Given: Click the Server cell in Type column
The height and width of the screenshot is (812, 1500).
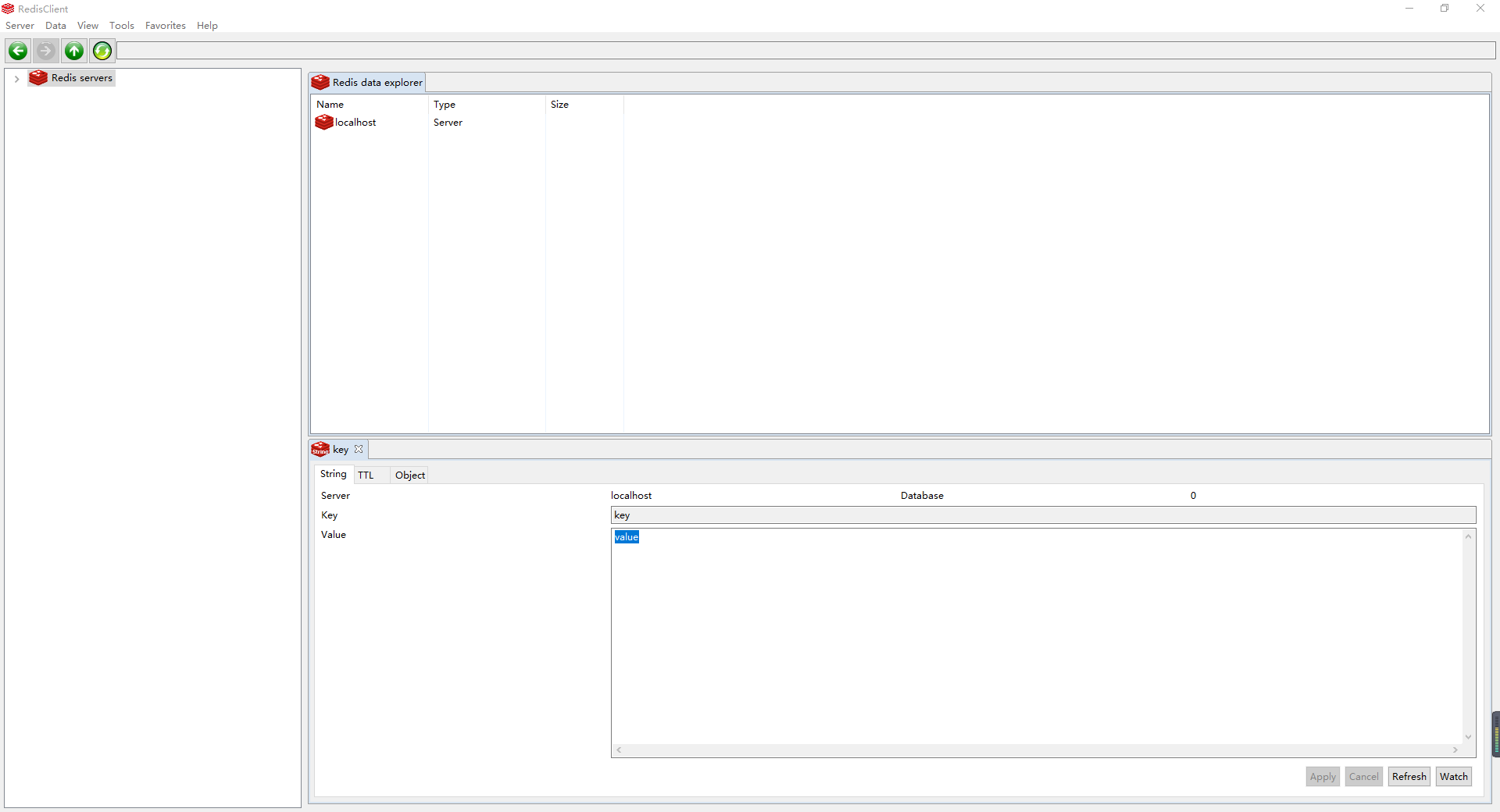Looking at the screenshot, I should 448,123.
